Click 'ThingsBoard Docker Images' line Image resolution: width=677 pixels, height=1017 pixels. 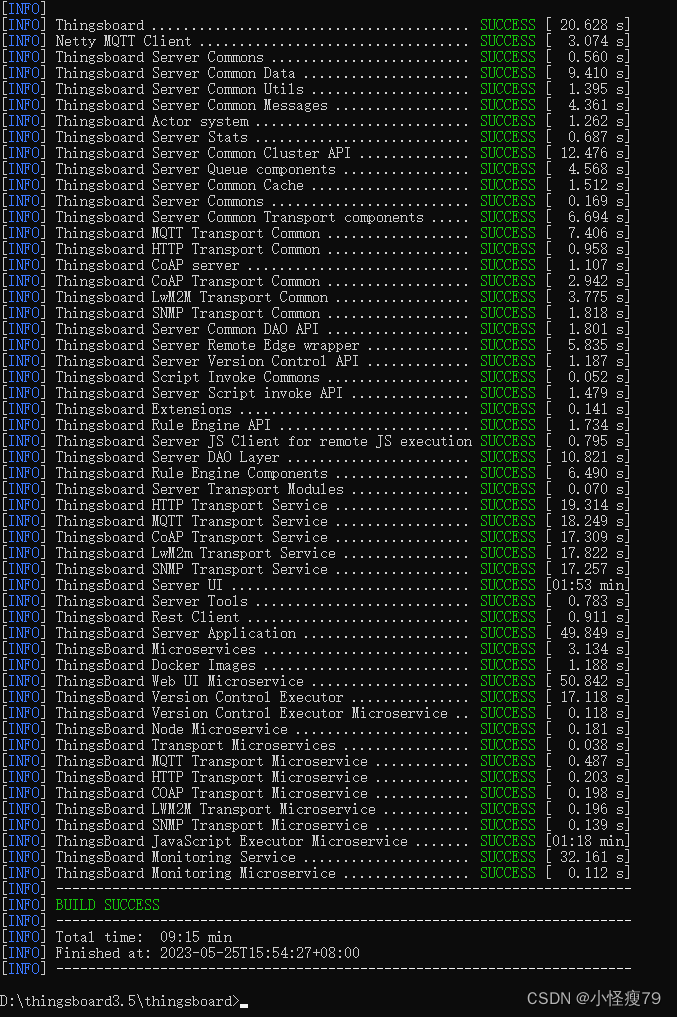pos(316,665)
